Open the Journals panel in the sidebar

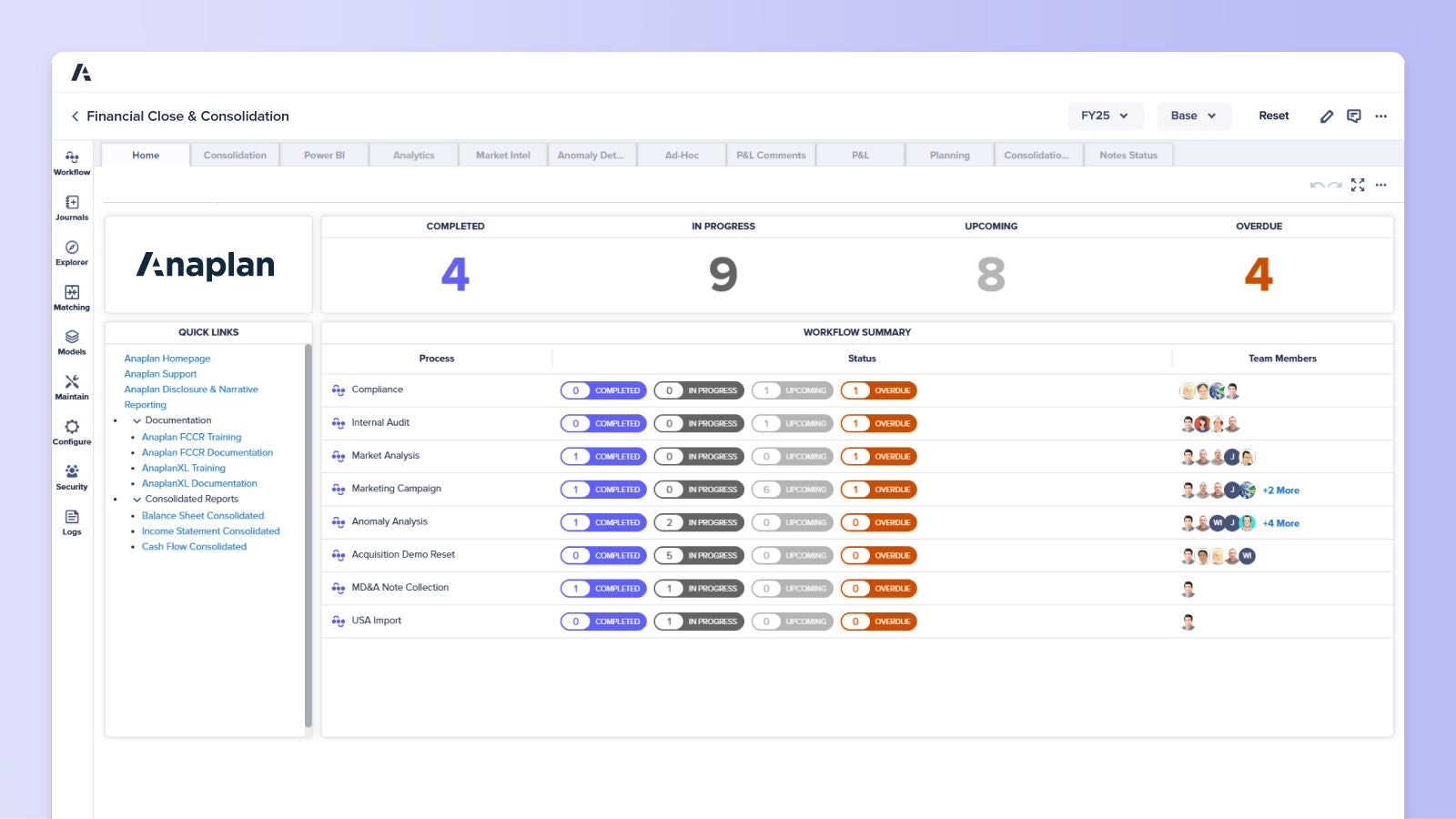[72, 209]
